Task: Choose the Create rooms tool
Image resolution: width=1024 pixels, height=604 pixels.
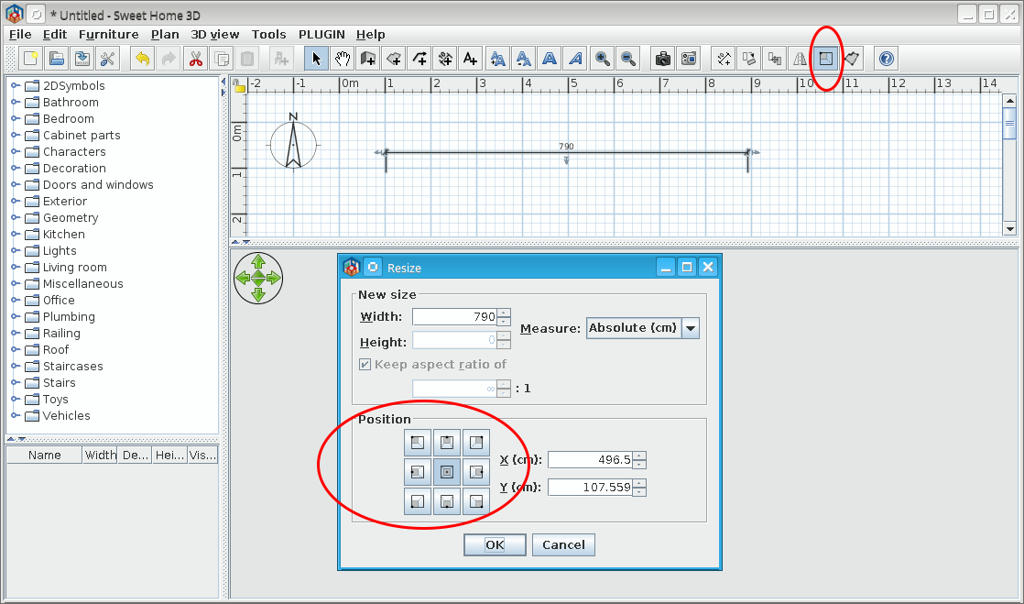Action: coord(394,59)
